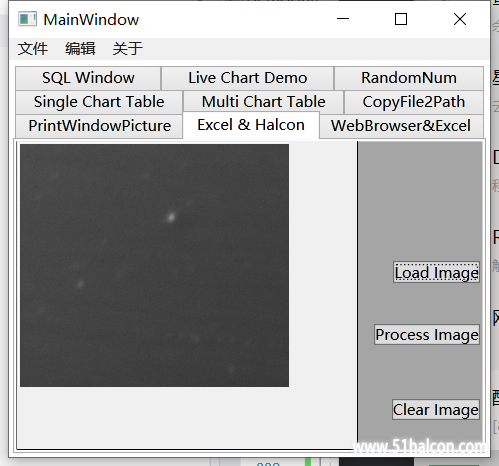Switch to Multi Chart Table tab

263,102
